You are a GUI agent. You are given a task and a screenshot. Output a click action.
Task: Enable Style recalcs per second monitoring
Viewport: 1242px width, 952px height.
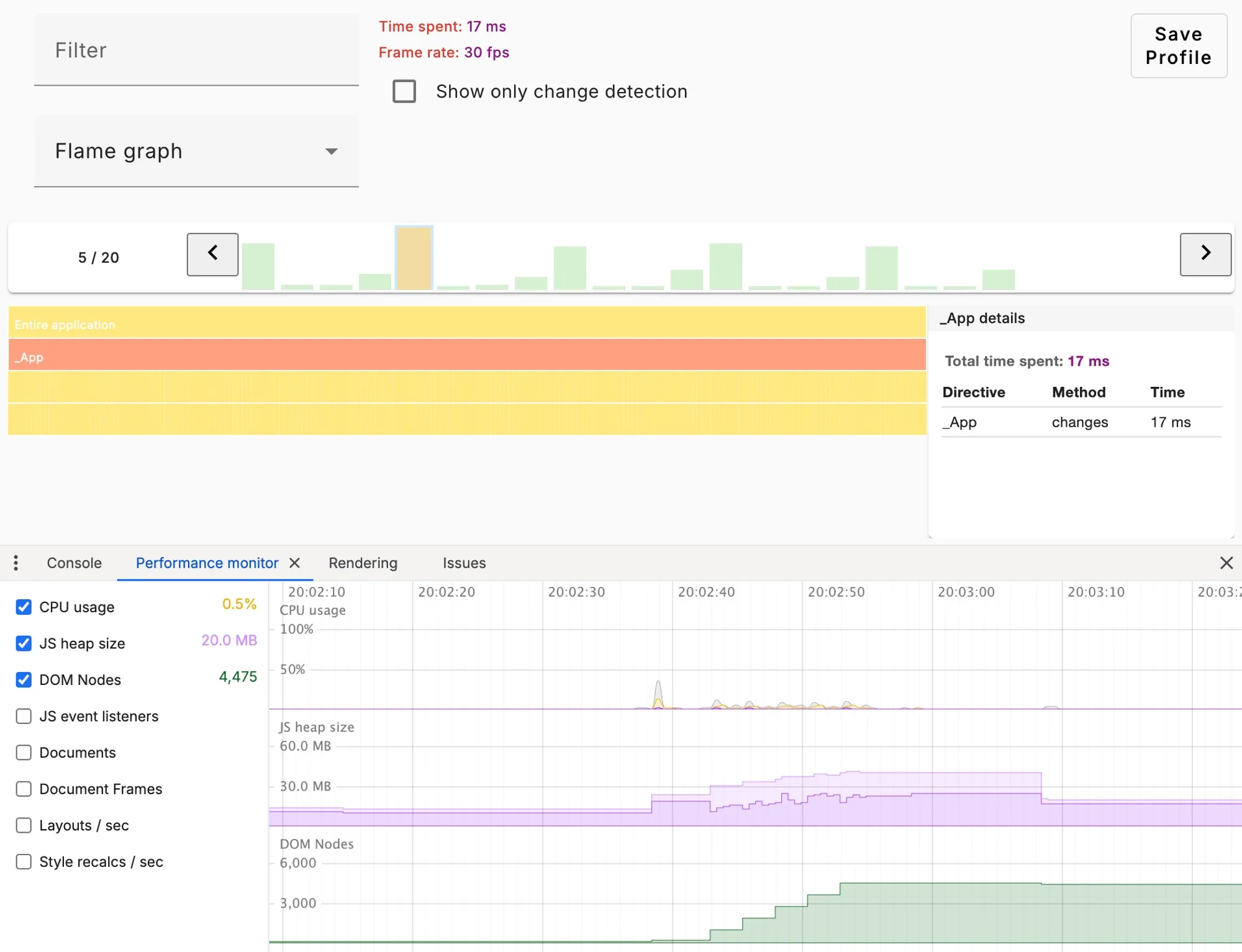[24, 861]
